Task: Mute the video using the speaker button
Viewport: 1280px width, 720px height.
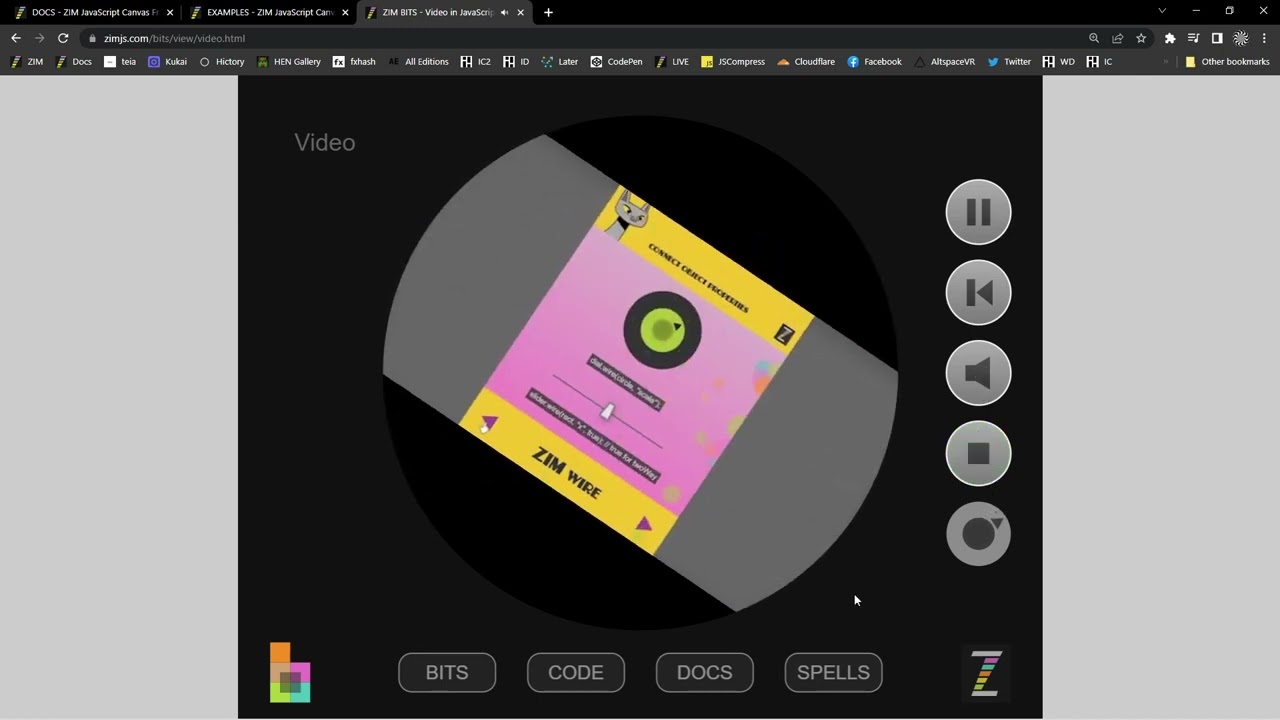Action: tap(978, 373)
